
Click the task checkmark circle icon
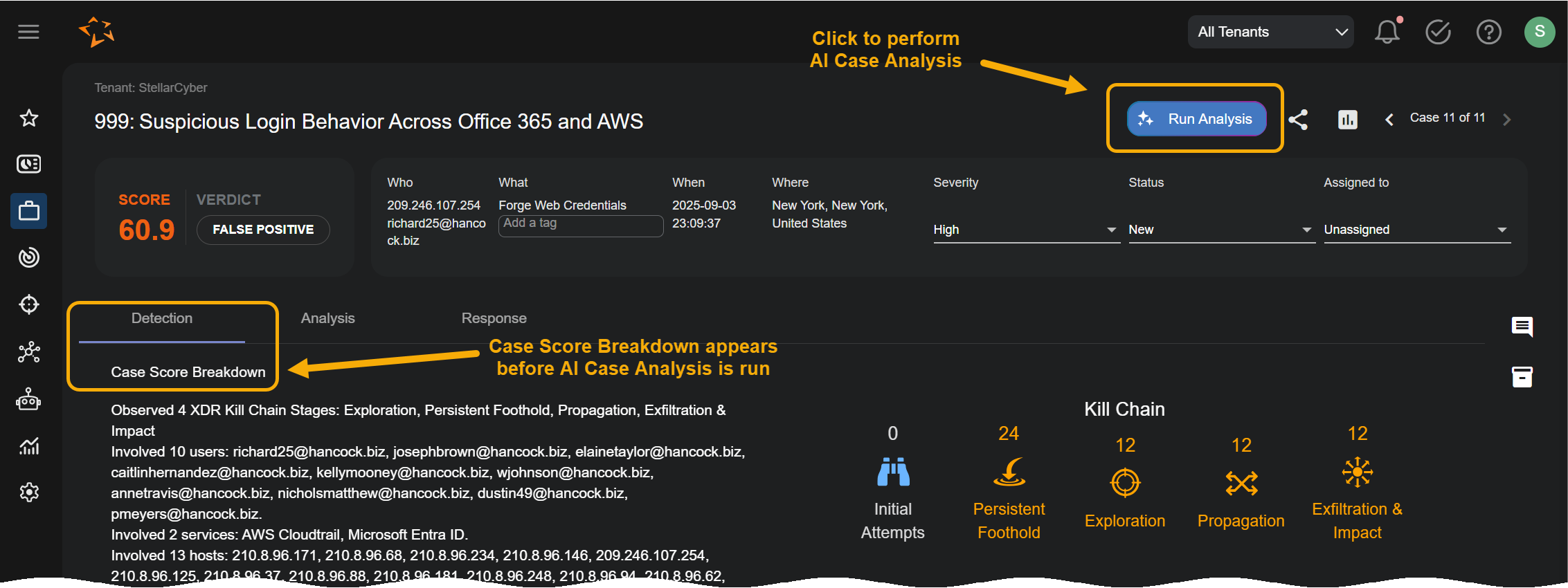(1438, 32)
